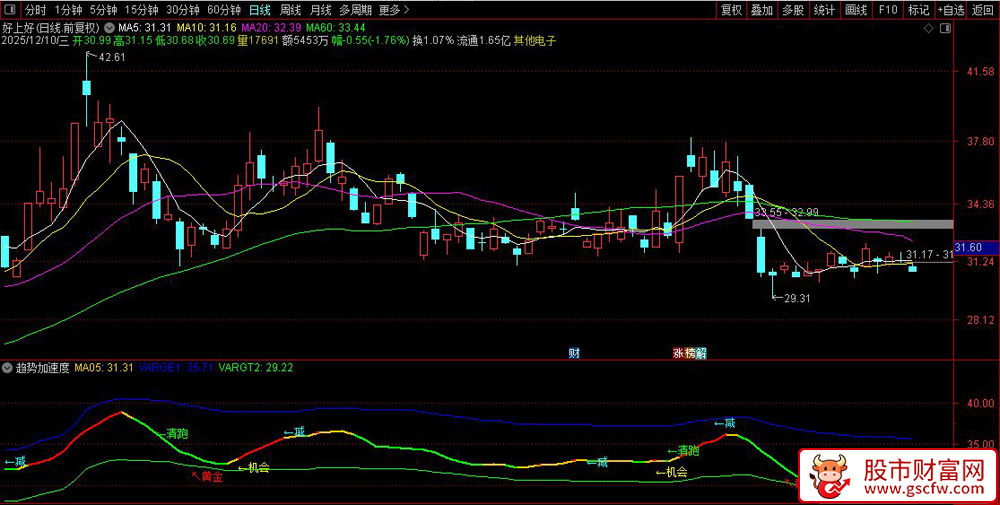Select the 分时 intraday tab
The height and width of the screenshot is (505, 1000).
coord(35,10)
